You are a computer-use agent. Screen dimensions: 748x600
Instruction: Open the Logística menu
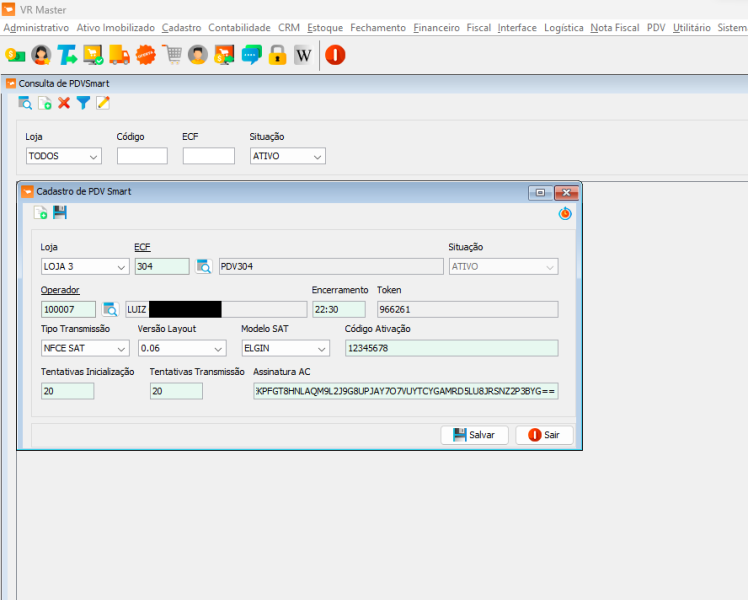click(x=564, y=28)
